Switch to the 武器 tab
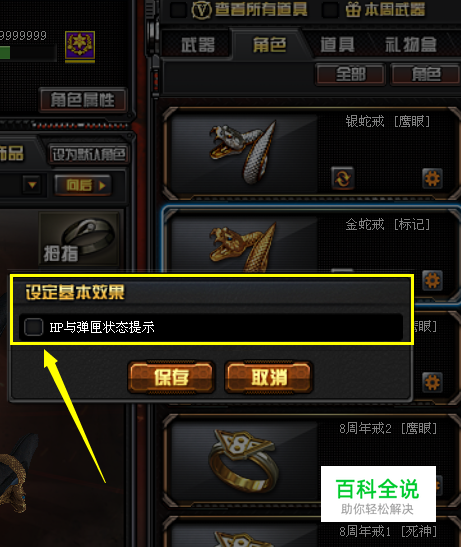 click(197, 45)
